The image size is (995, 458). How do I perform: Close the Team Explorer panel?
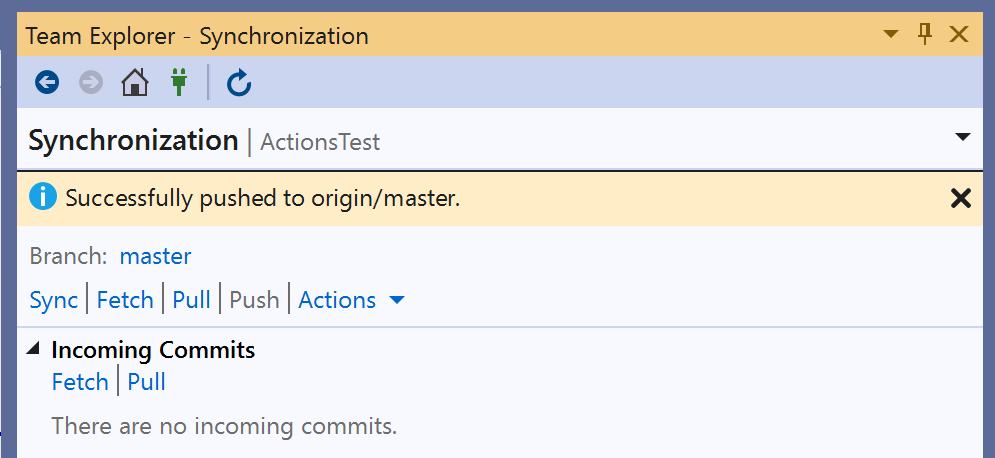pos(959,34)
